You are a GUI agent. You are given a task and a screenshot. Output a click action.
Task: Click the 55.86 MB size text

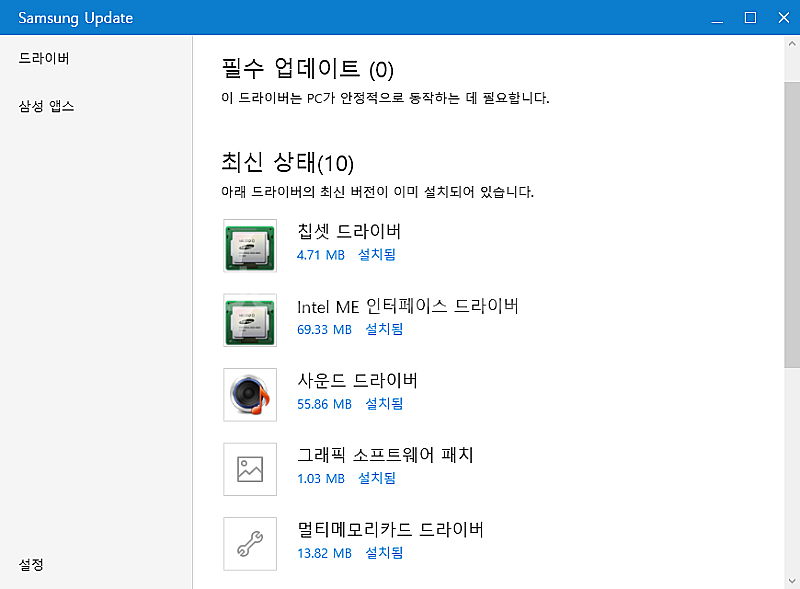tap(324, 404)
